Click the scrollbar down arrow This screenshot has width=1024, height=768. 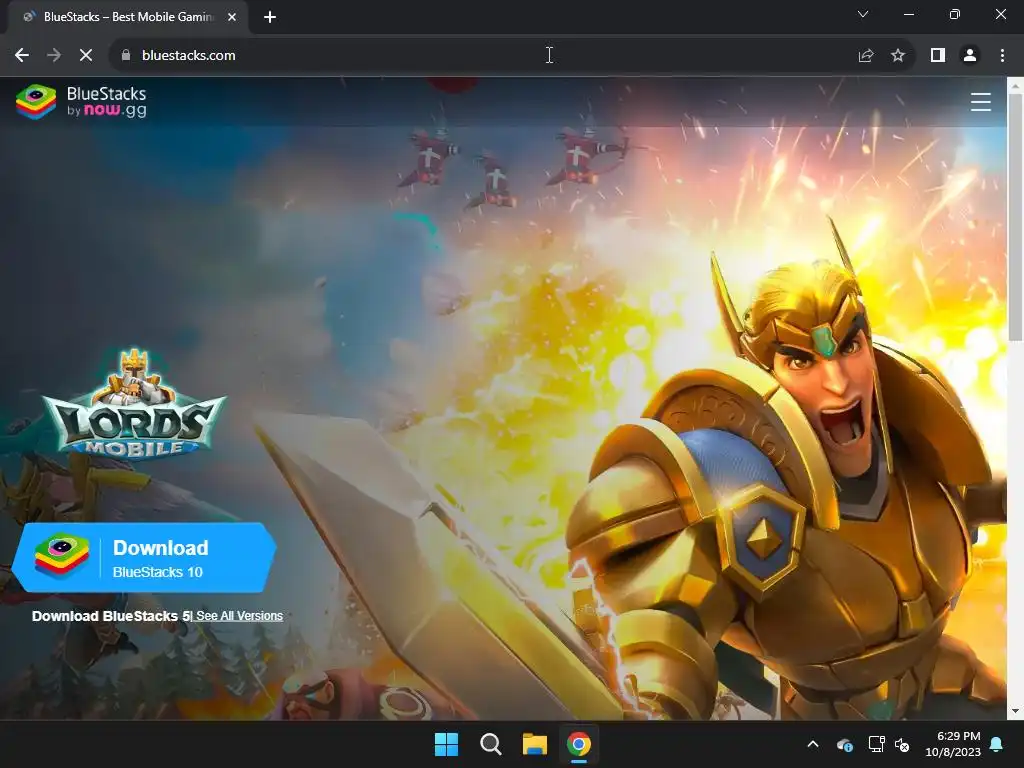tap(1015, 711)
